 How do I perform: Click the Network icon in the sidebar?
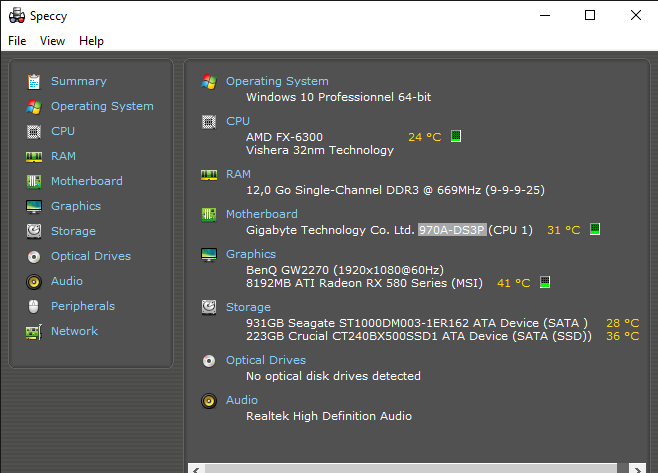tap(34, 331)
